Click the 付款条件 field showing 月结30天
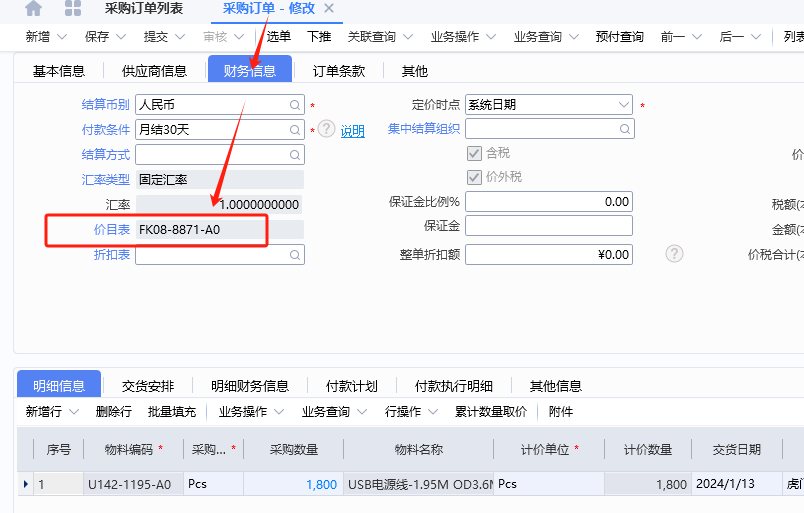 coord(220,130)
